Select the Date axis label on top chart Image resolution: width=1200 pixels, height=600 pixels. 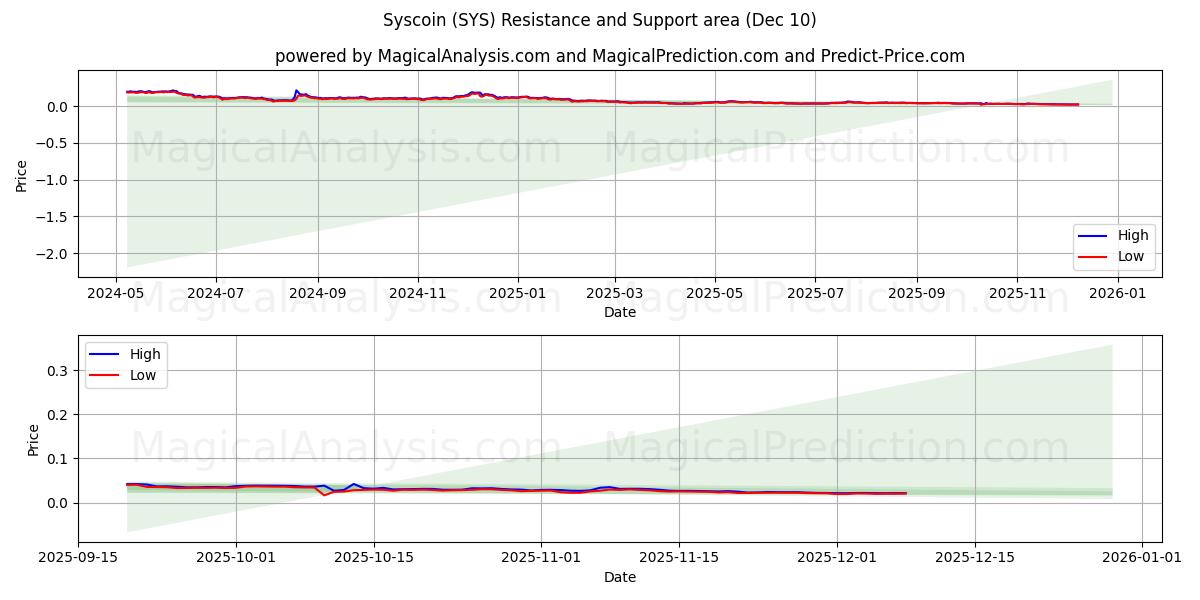tap(622, 313)
